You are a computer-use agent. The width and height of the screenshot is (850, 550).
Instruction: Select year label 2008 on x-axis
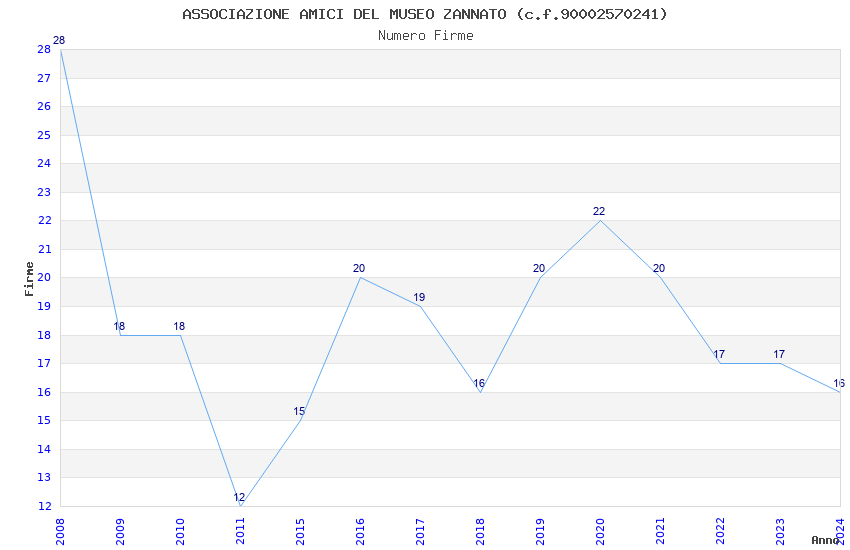click(x=60, y=531)
